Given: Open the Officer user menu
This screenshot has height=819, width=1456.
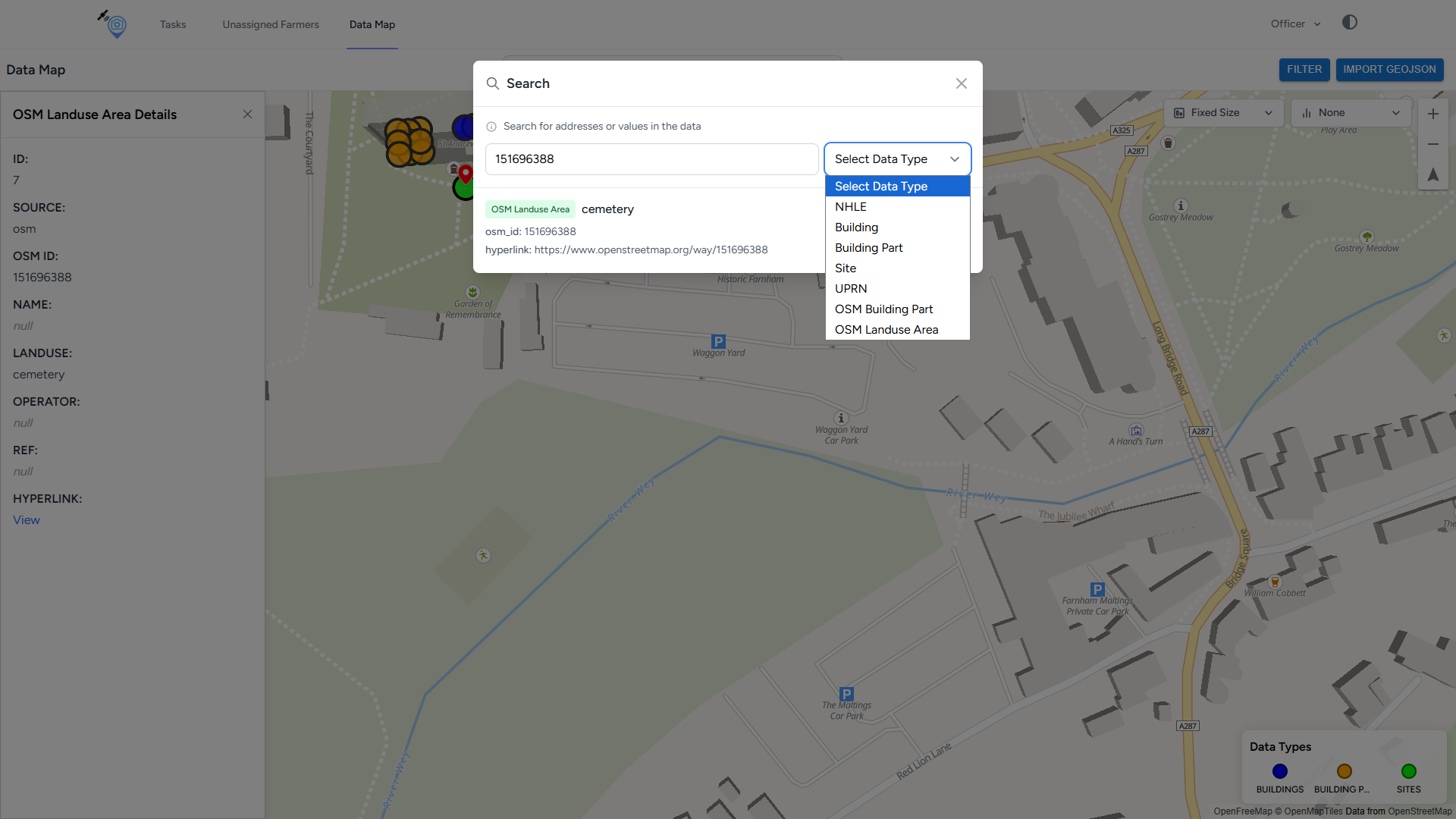Looking at the screenshot, I should coord(1295,24).
